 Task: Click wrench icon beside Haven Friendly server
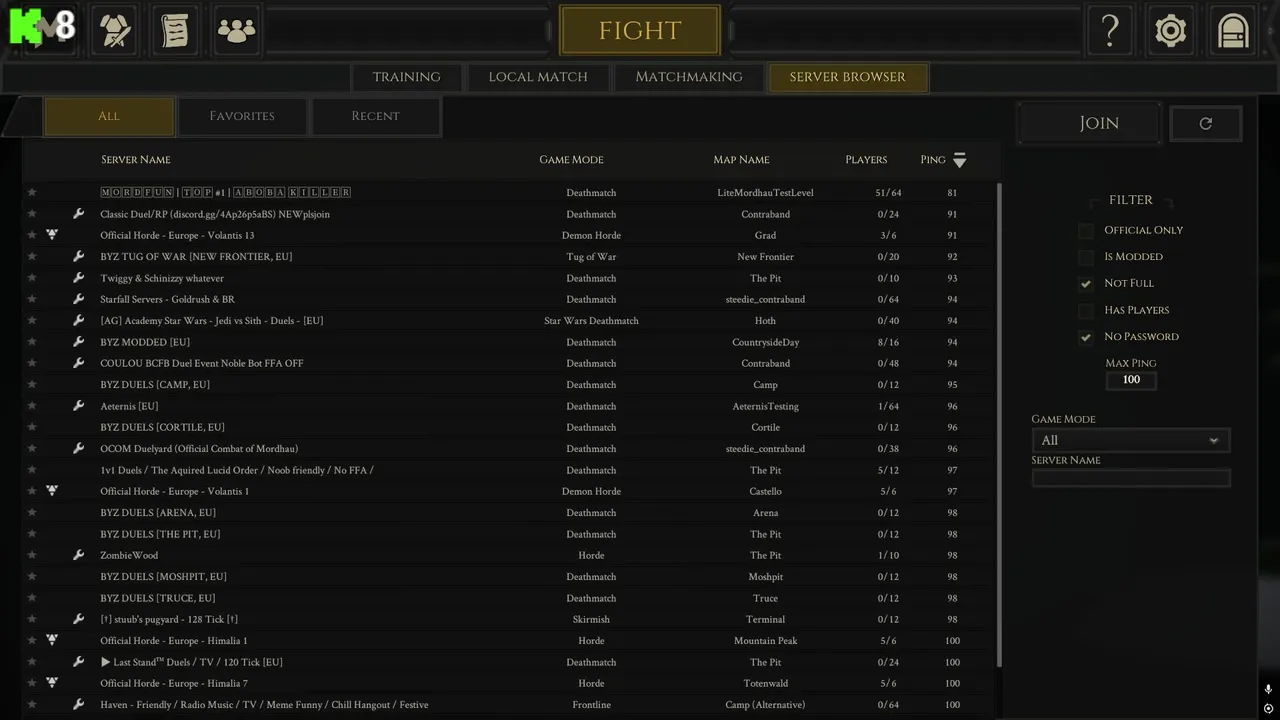(x=79, y=704)
